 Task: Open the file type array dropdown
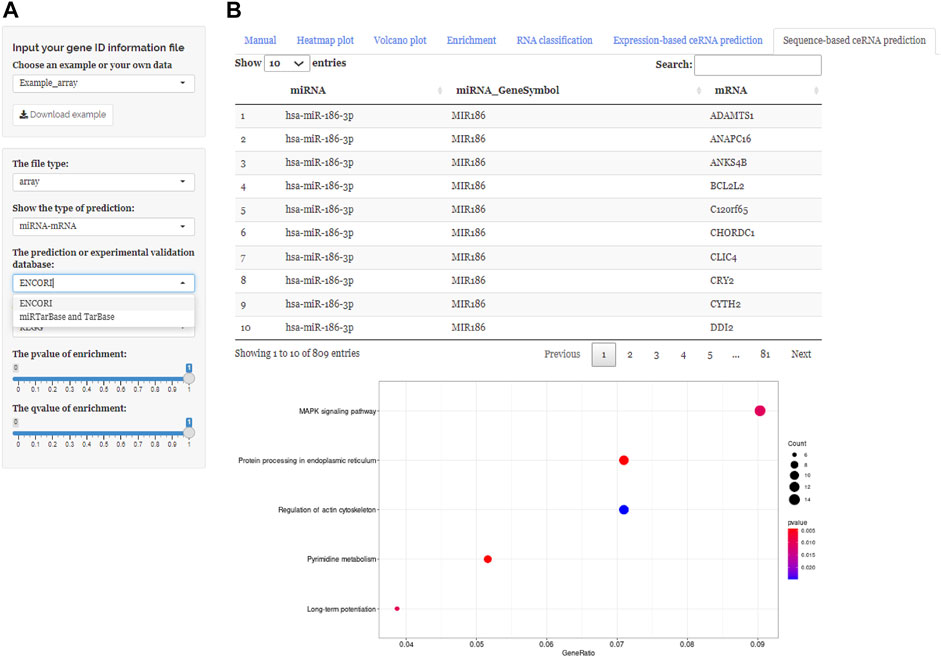(x=103, y=182)
